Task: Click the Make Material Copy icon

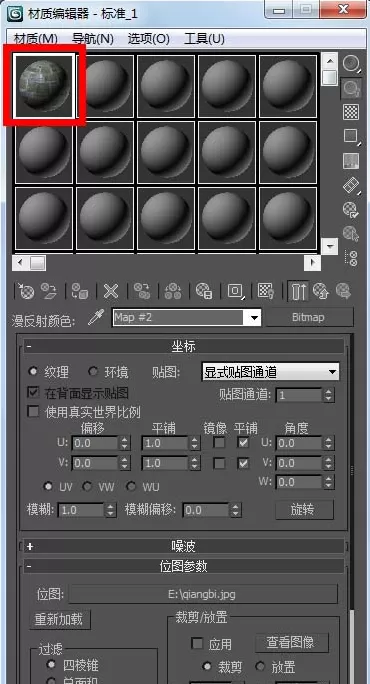Action: 142,291
